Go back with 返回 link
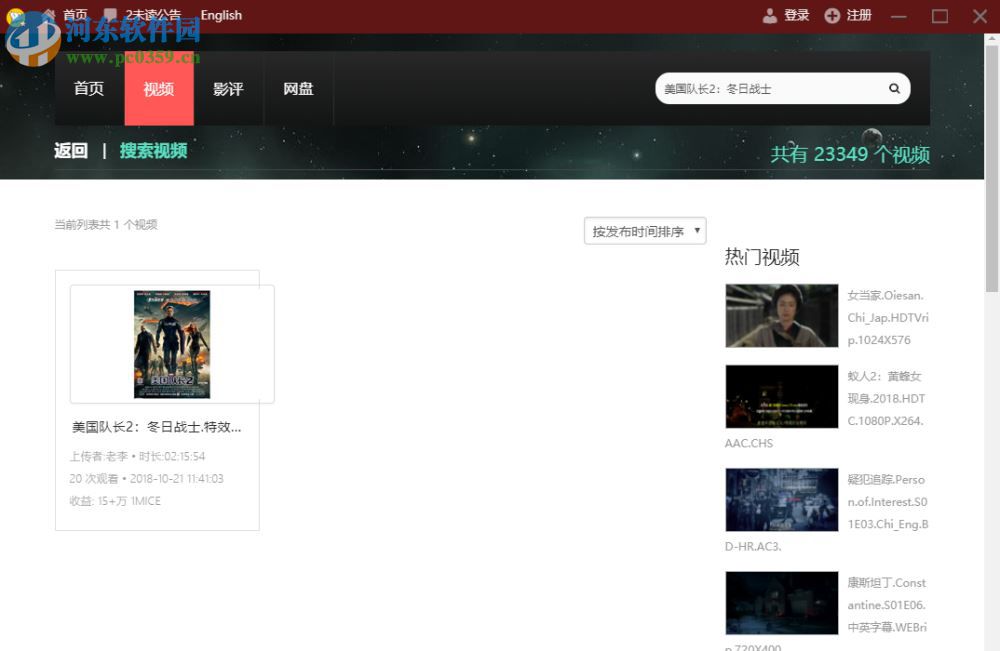This screenshot has width=1000, height=651. tap(71, 150)
